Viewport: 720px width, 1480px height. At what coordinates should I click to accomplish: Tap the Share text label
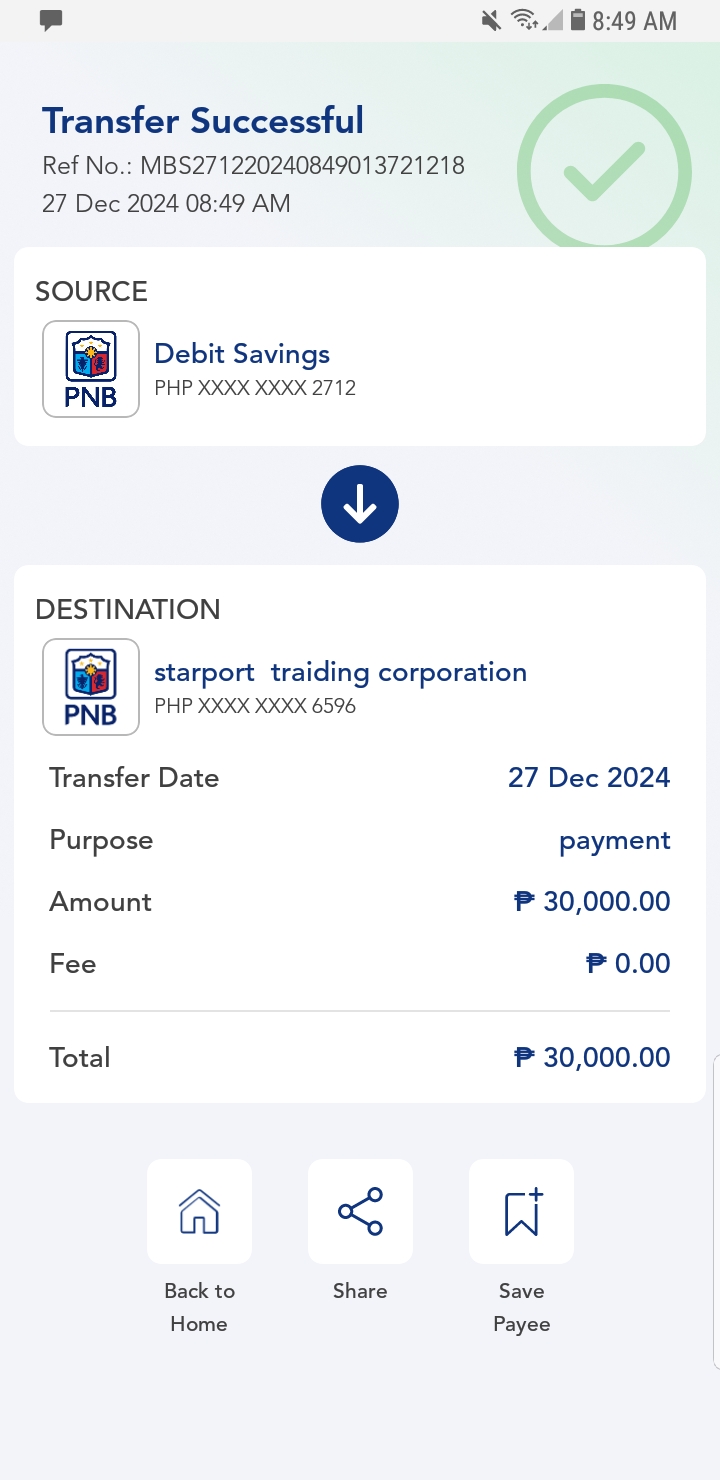pyautogui.click(x=360, y=1291)
